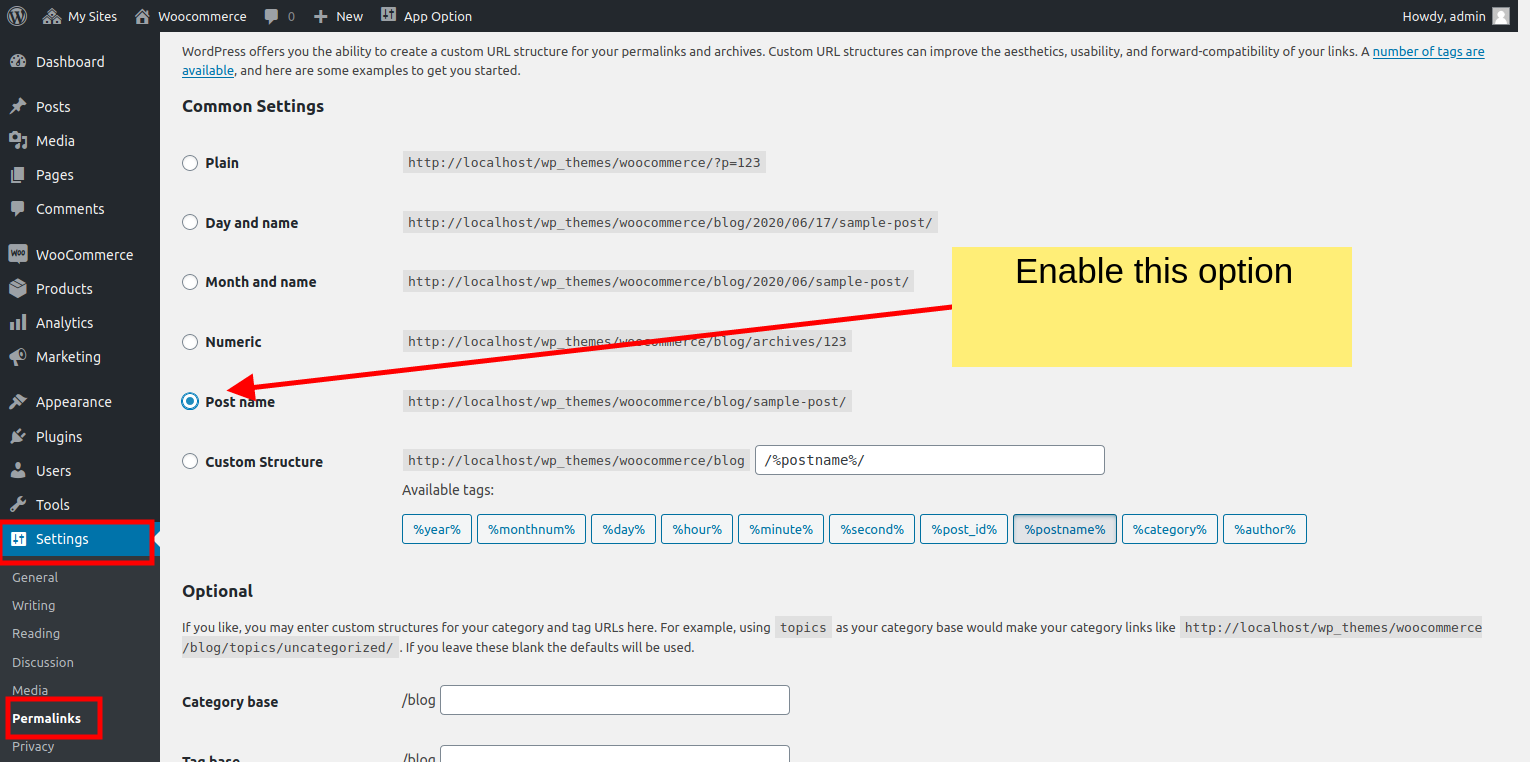Click the Woocommerce home icon in admin bar
Image resolution: width=1530 pixels, height=762 pixels.
(142, 16)
